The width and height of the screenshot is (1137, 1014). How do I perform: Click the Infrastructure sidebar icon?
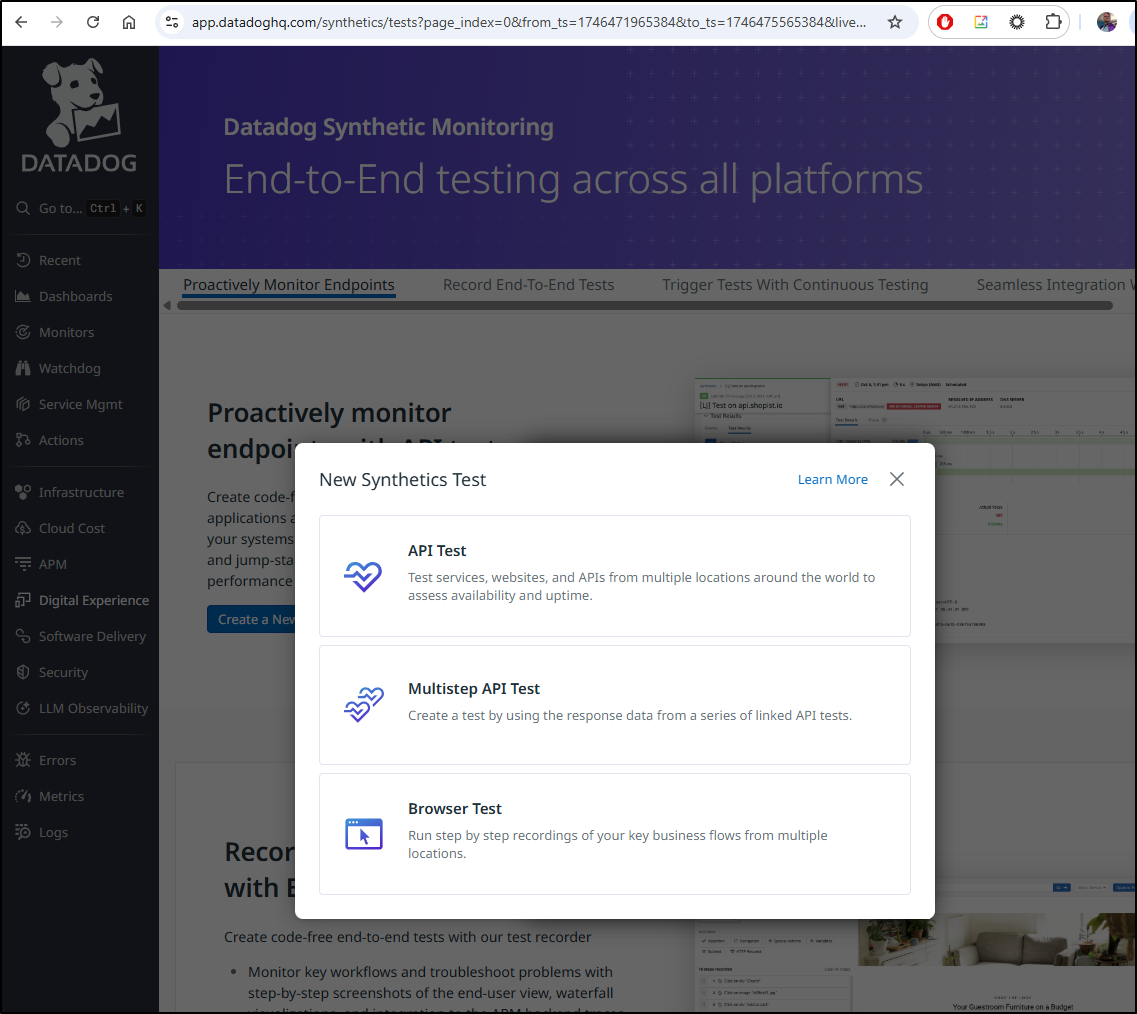tap(23, 492)
